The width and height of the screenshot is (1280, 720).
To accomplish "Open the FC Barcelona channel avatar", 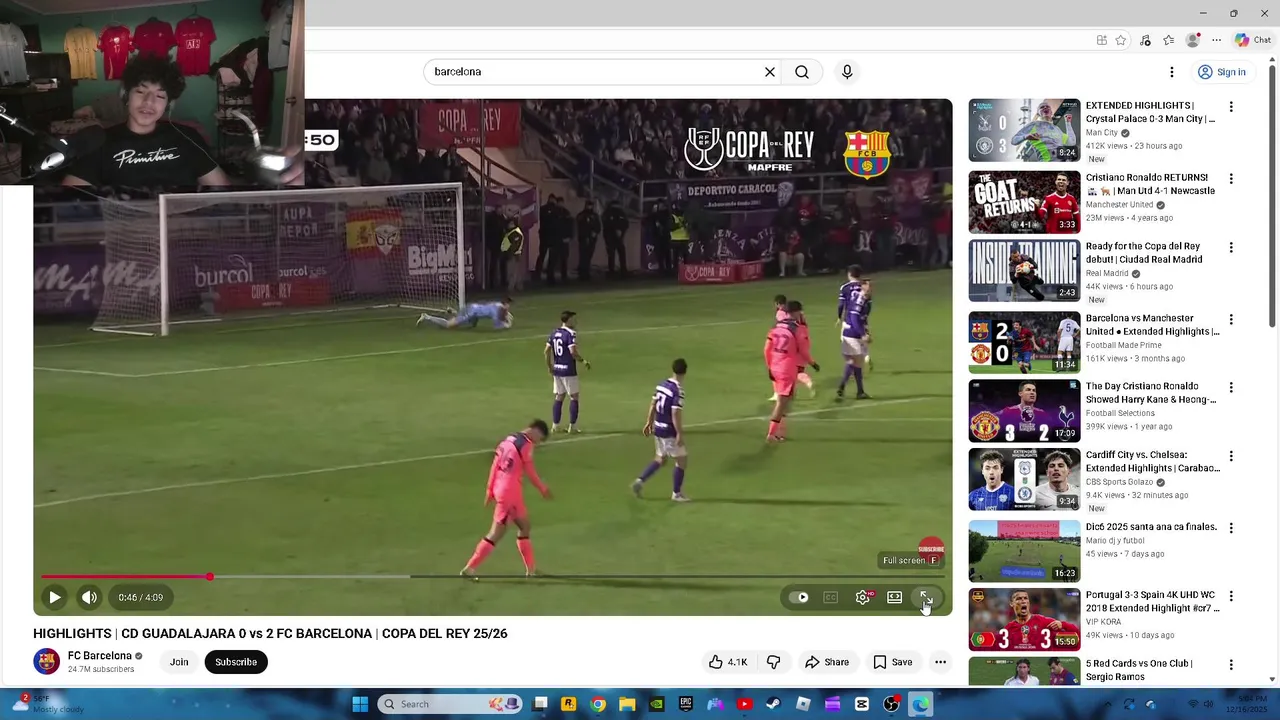I will tap(46, 662).
